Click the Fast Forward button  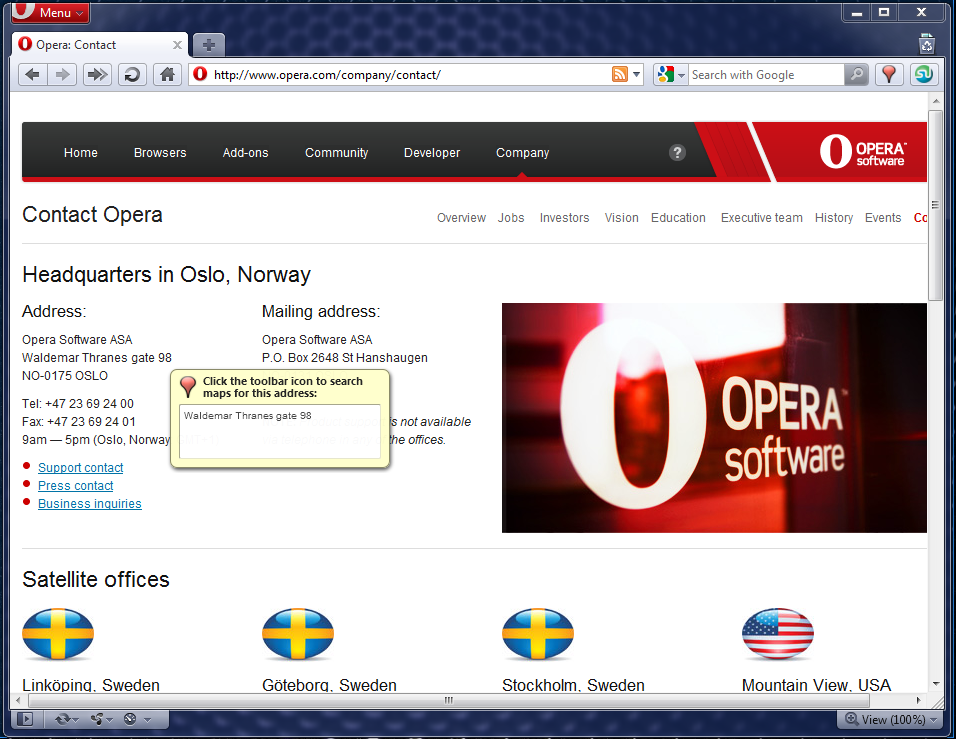coord(97,75)
